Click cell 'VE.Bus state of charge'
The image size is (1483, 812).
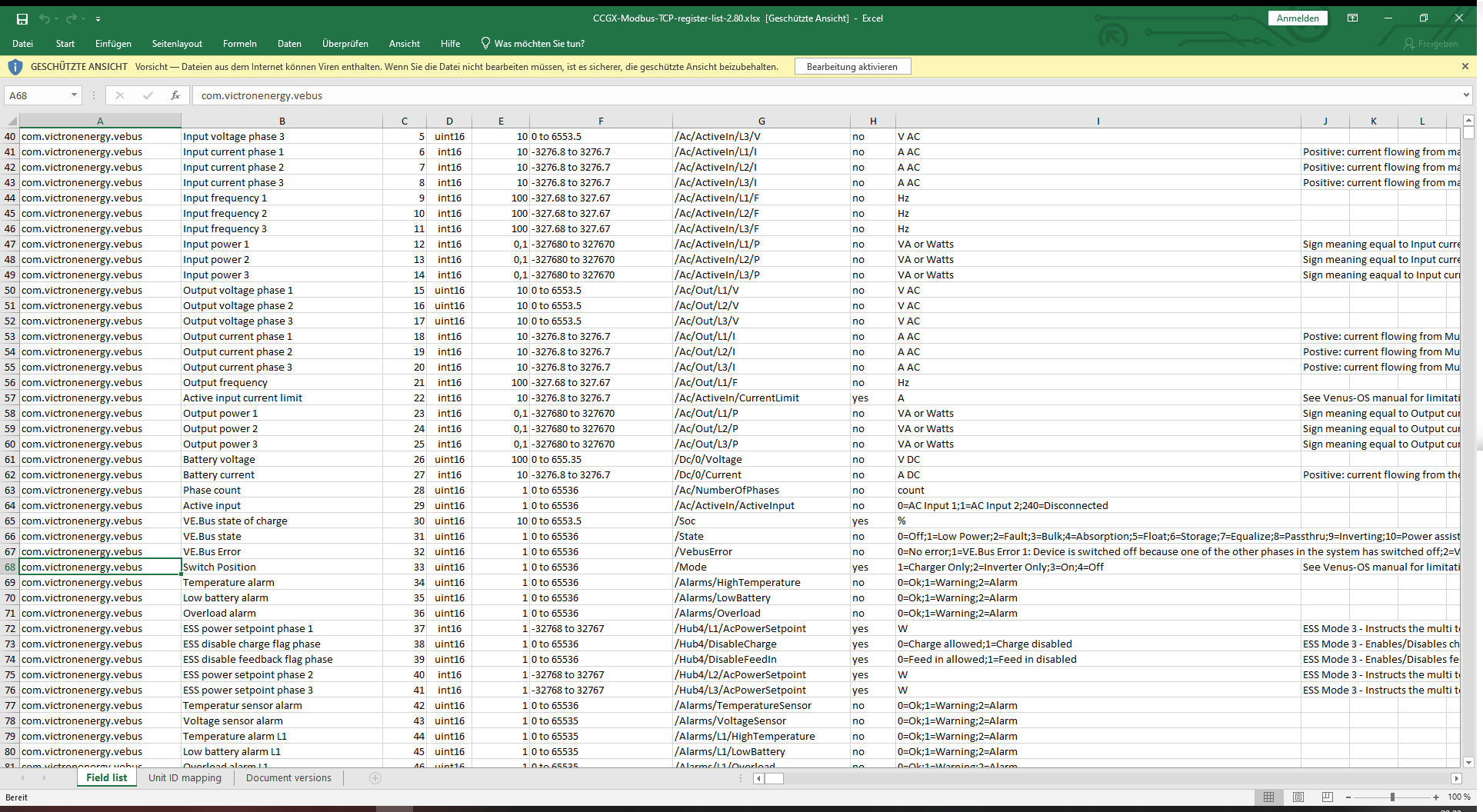[x=282, y=521]
